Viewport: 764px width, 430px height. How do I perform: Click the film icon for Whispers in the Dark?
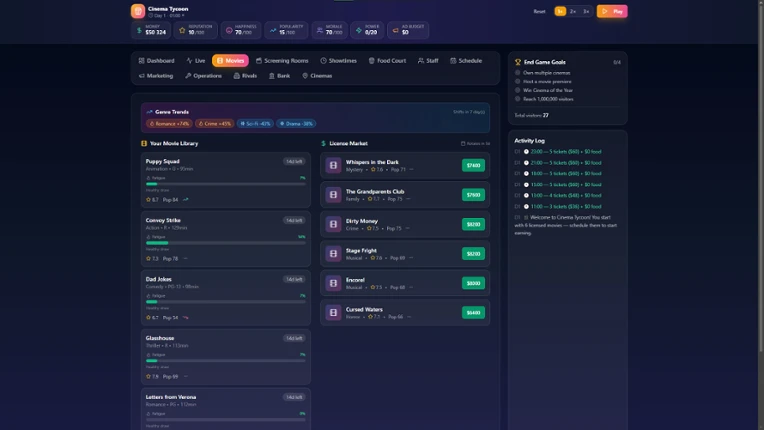(333, 166)
